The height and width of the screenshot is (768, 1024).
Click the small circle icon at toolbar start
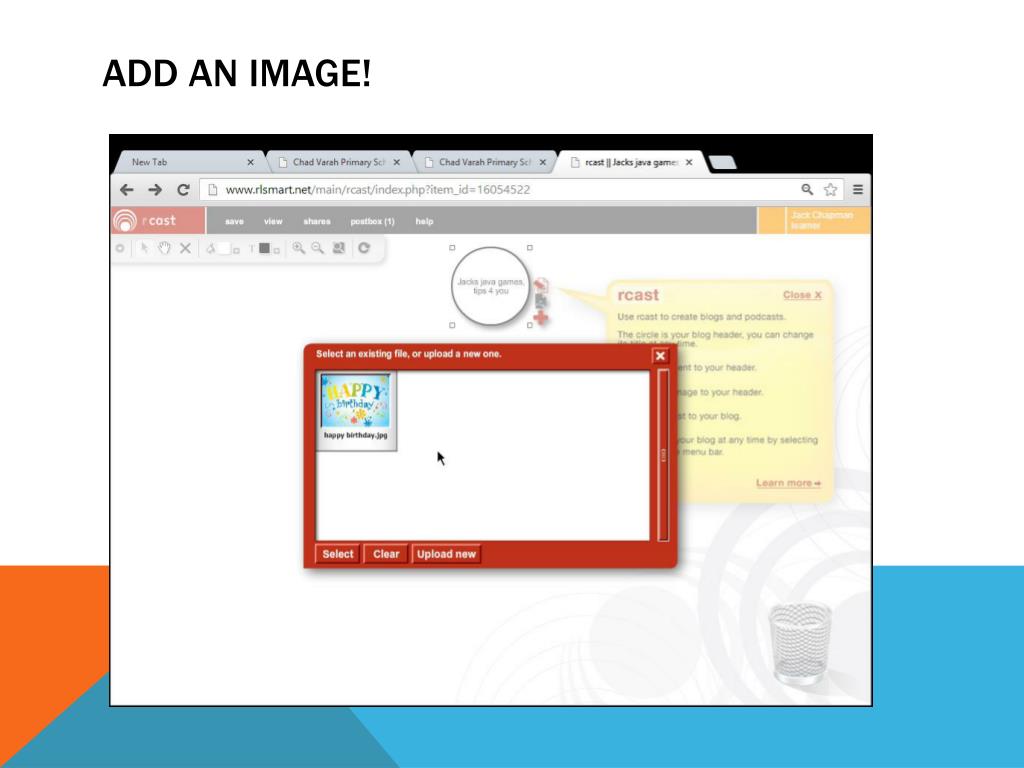coord(120,248)
